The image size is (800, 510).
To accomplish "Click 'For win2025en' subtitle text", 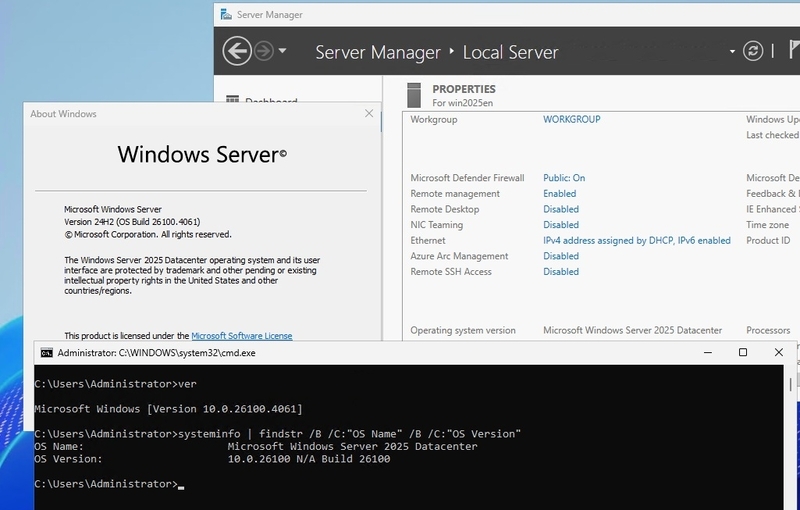I will pyautogui.click(x=462, y=103).
